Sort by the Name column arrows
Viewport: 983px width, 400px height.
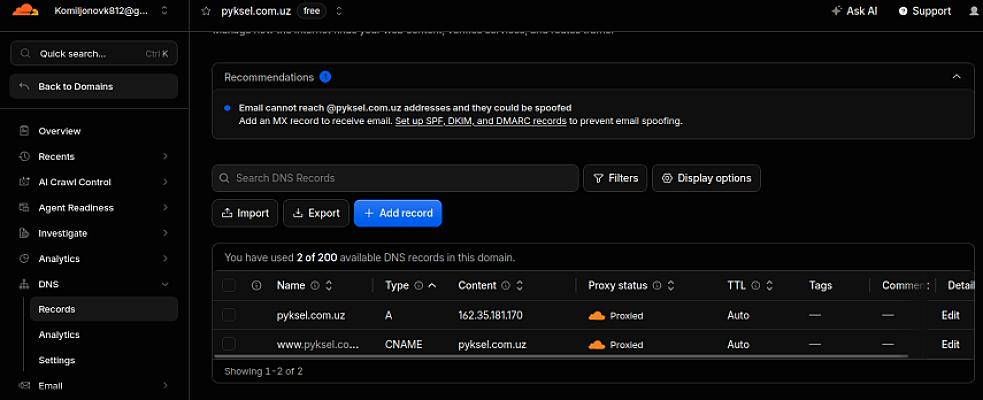pyautogui.click(x=329, y=285)
